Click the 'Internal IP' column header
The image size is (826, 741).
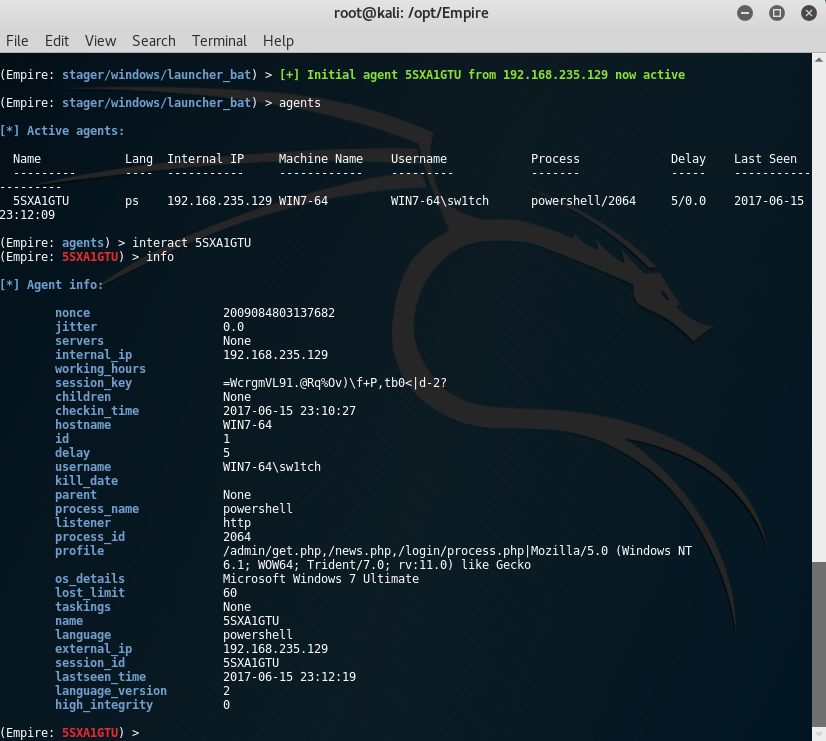pos(205,159)
